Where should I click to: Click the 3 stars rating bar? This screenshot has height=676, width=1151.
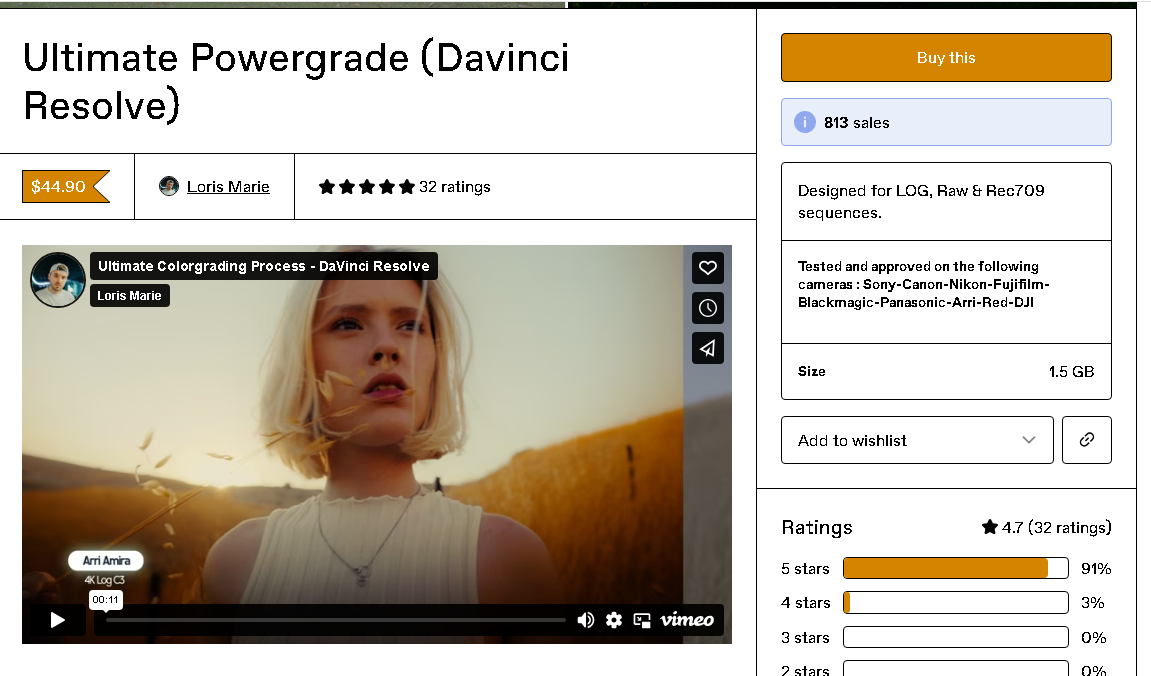tap(956, 637)
